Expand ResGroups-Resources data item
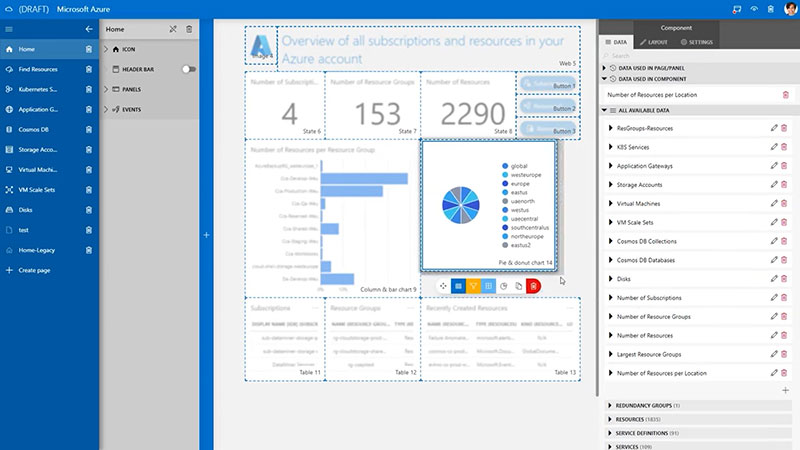 tap(611, 128)
